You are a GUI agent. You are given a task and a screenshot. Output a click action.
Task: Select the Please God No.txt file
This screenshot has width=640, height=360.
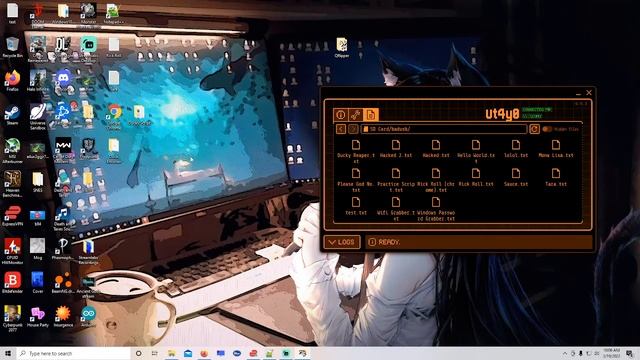coord(356,180)
